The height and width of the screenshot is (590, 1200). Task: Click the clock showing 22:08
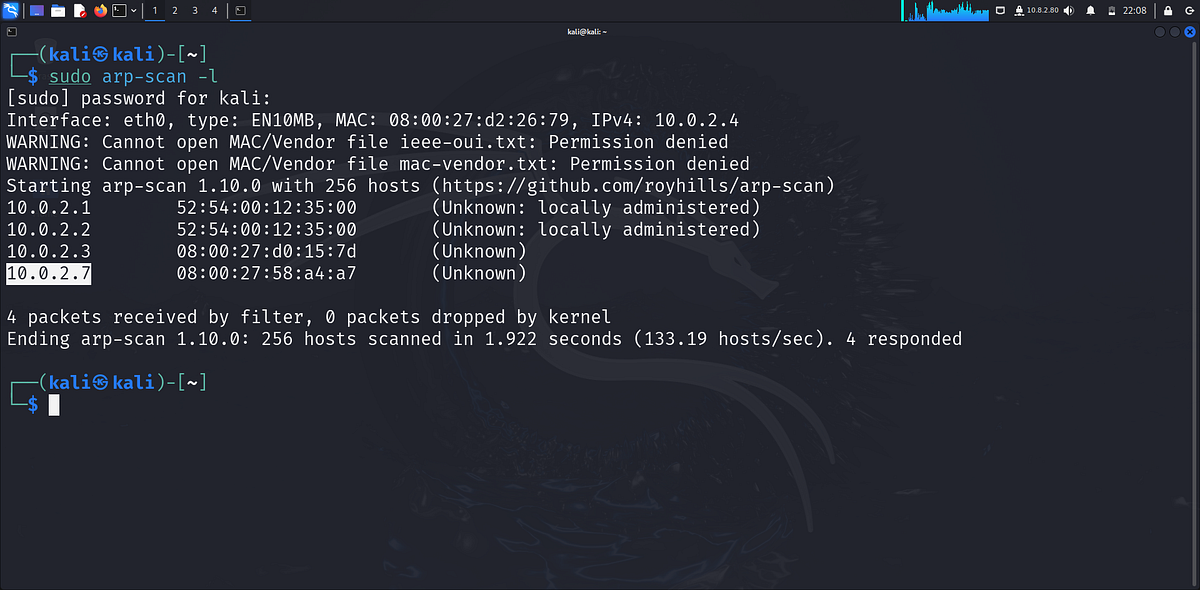(x=1134, y=11)
